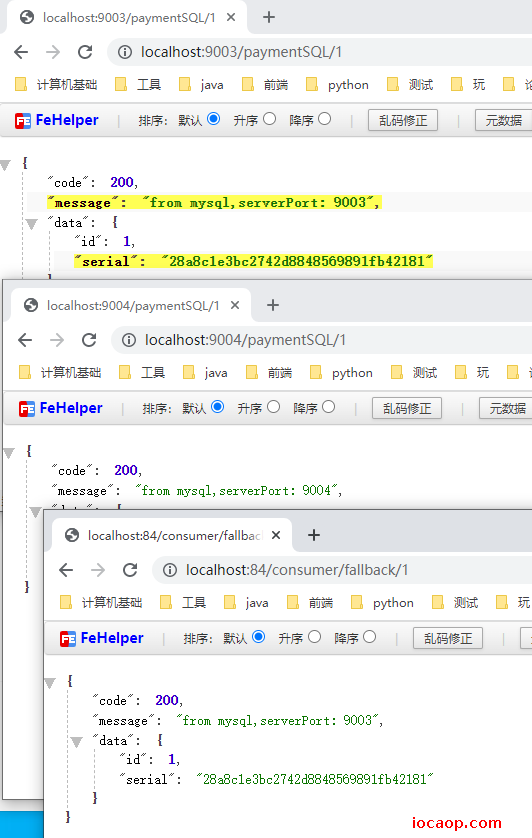Select 降序 sort radio in localhost:9004 window
The width and height of the screenshot is (532, 838).
tap(329, 407)
